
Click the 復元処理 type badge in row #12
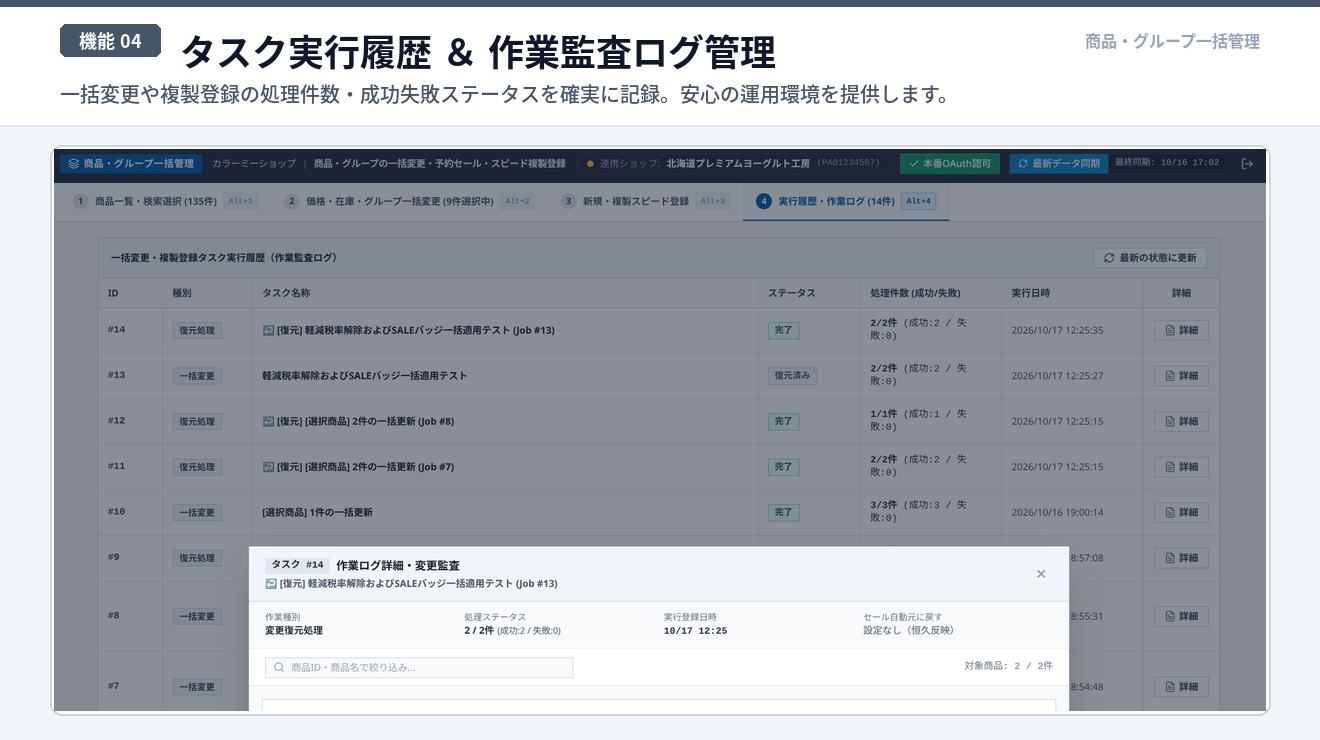[x=197, y=421]
